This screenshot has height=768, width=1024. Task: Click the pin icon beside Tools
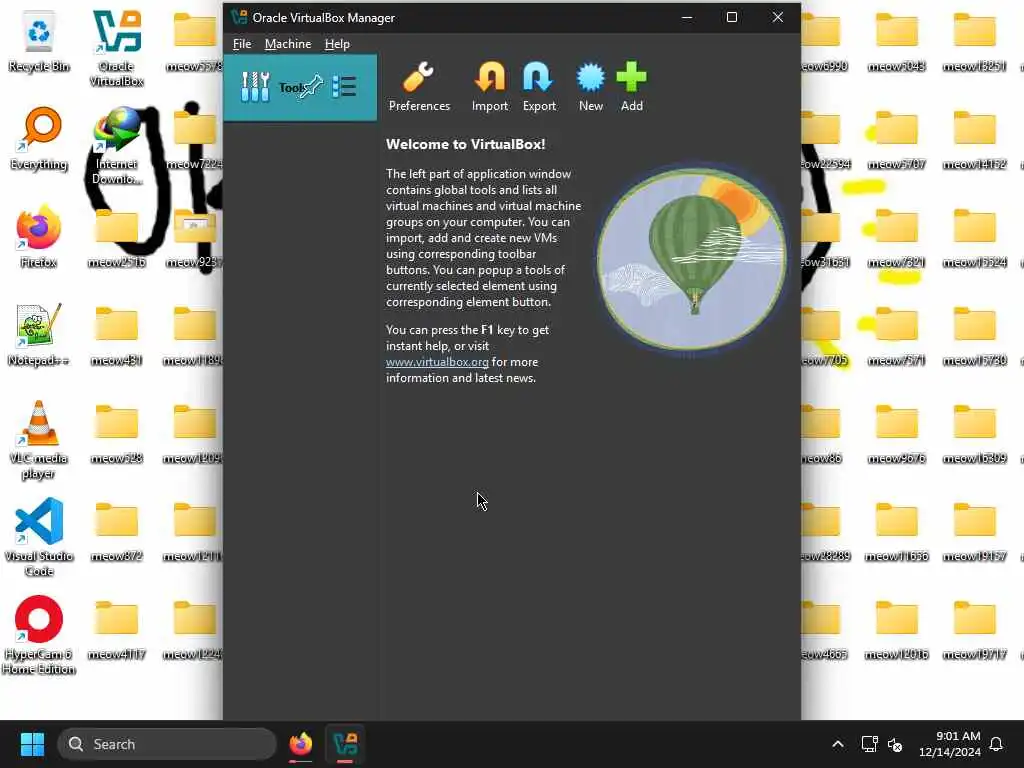click(311, 86)
